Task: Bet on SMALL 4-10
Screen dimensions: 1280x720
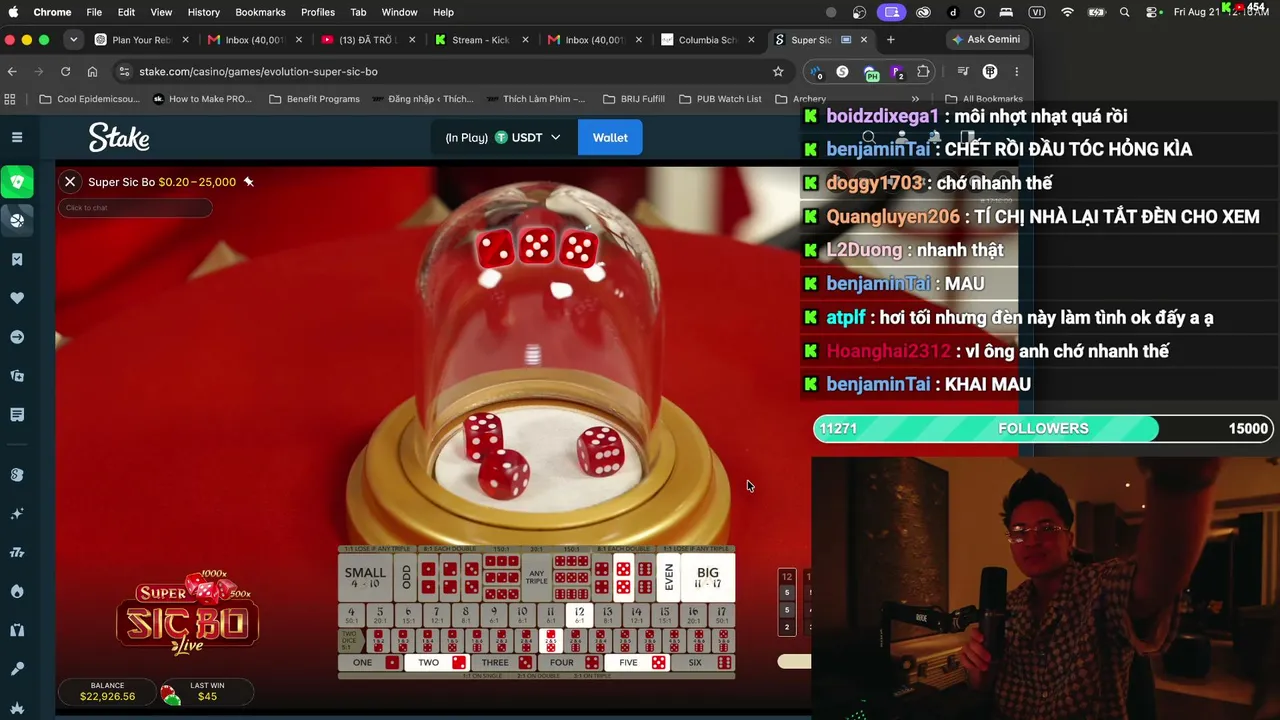Action: 365,578
